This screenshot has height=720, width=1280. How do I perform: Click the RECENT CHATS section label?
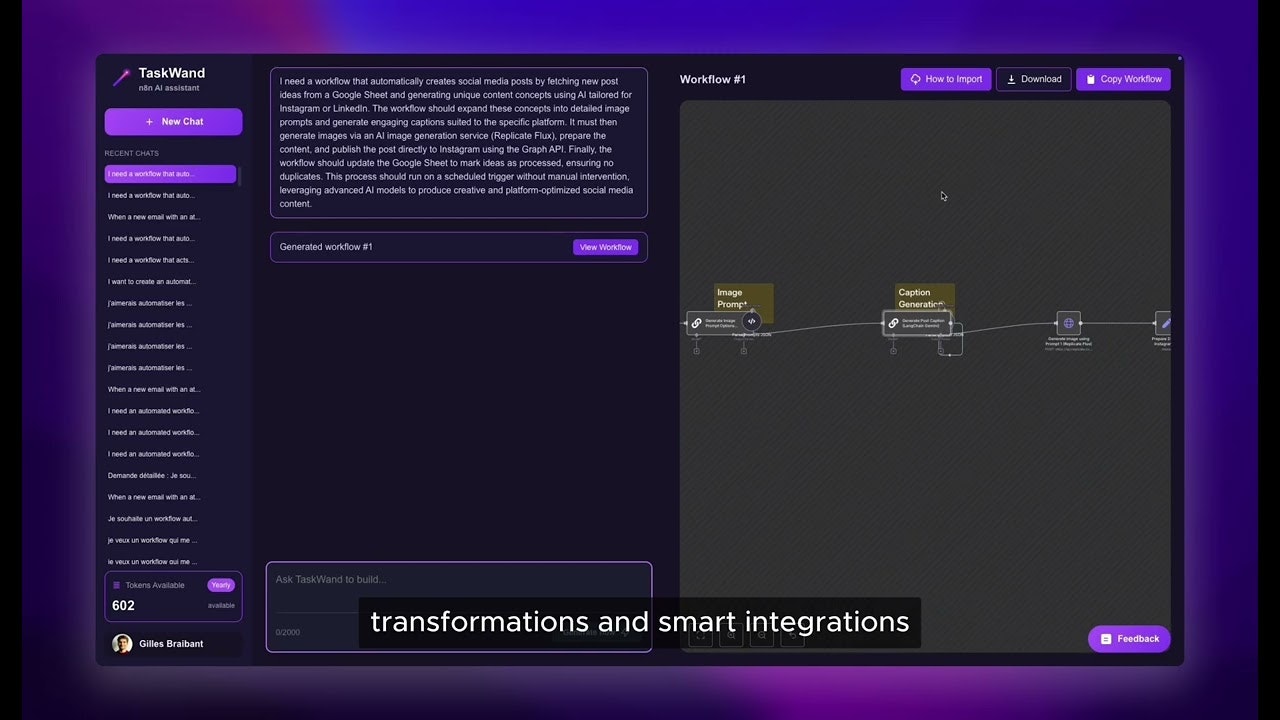pyautogui.click(x=132, y=153)
